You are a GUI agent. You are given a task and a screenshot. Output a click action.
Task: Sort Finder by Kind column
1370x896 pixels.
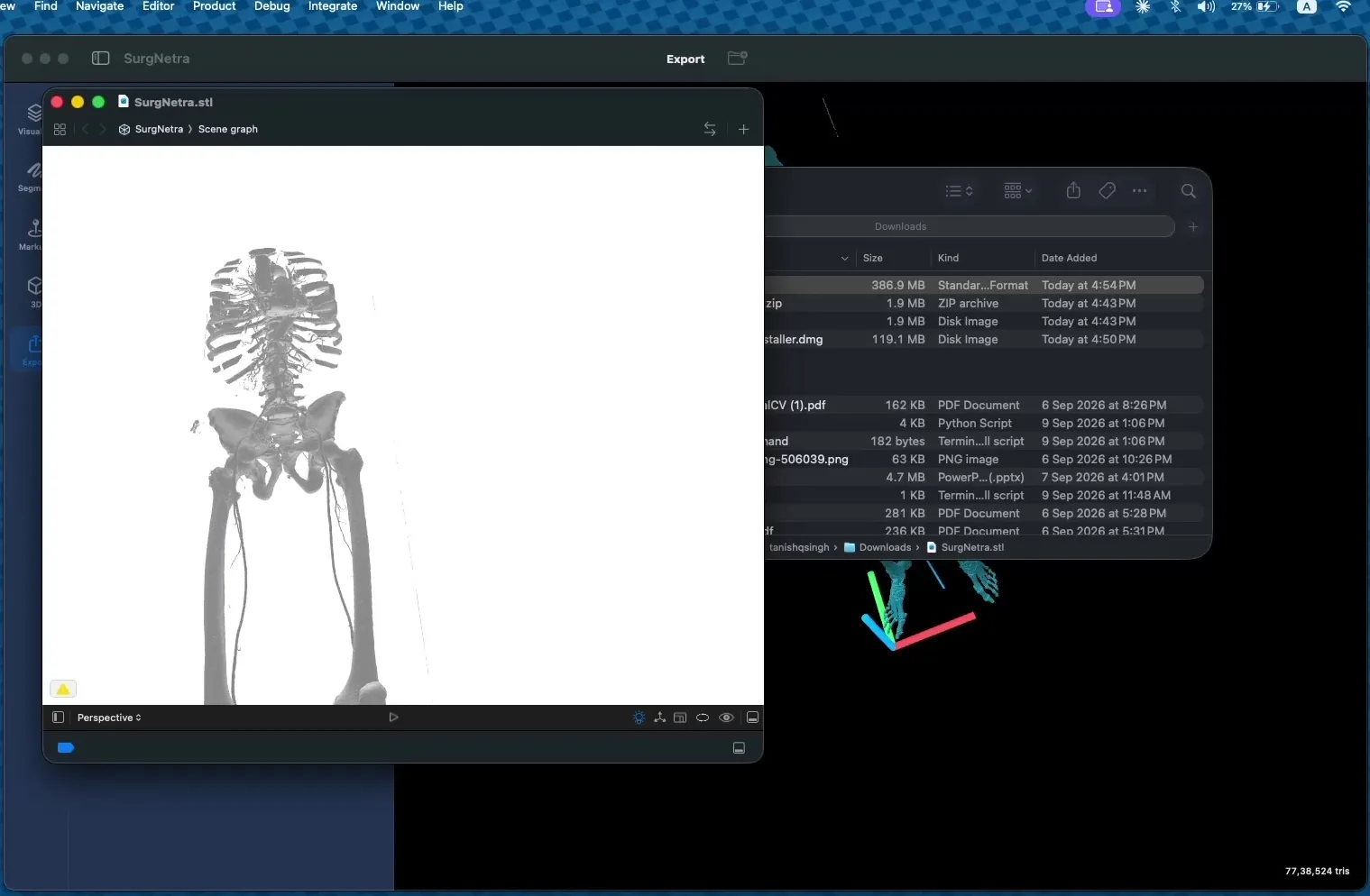point(948,258)
